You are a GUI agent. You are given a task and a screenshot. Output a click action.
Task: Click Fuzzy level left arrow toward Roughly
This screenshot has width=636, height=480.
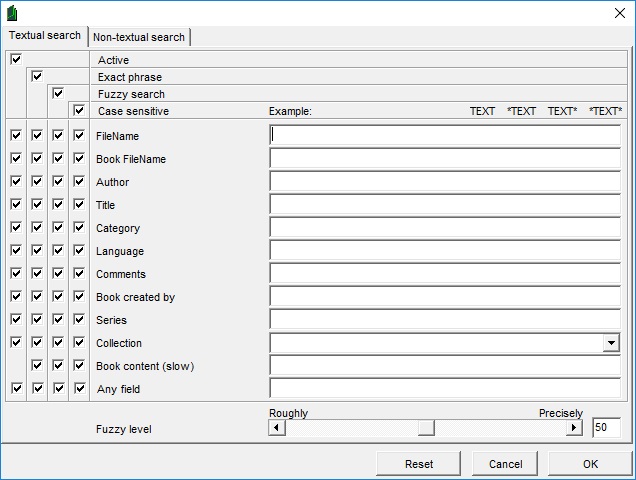(x=277, y=428)
